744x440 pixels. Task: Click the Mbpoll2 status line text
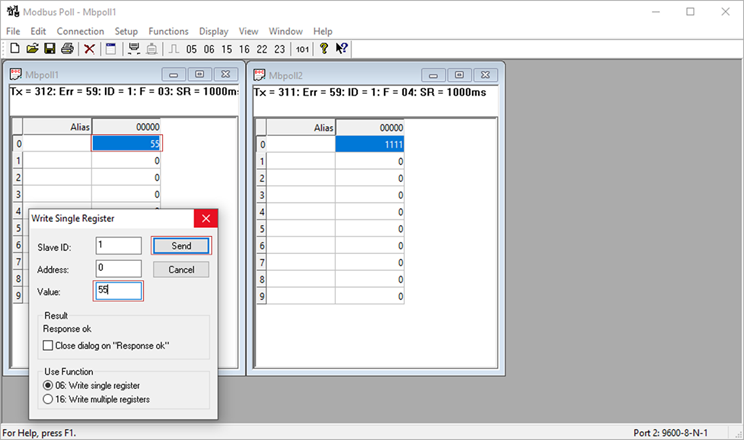(370, 92)
